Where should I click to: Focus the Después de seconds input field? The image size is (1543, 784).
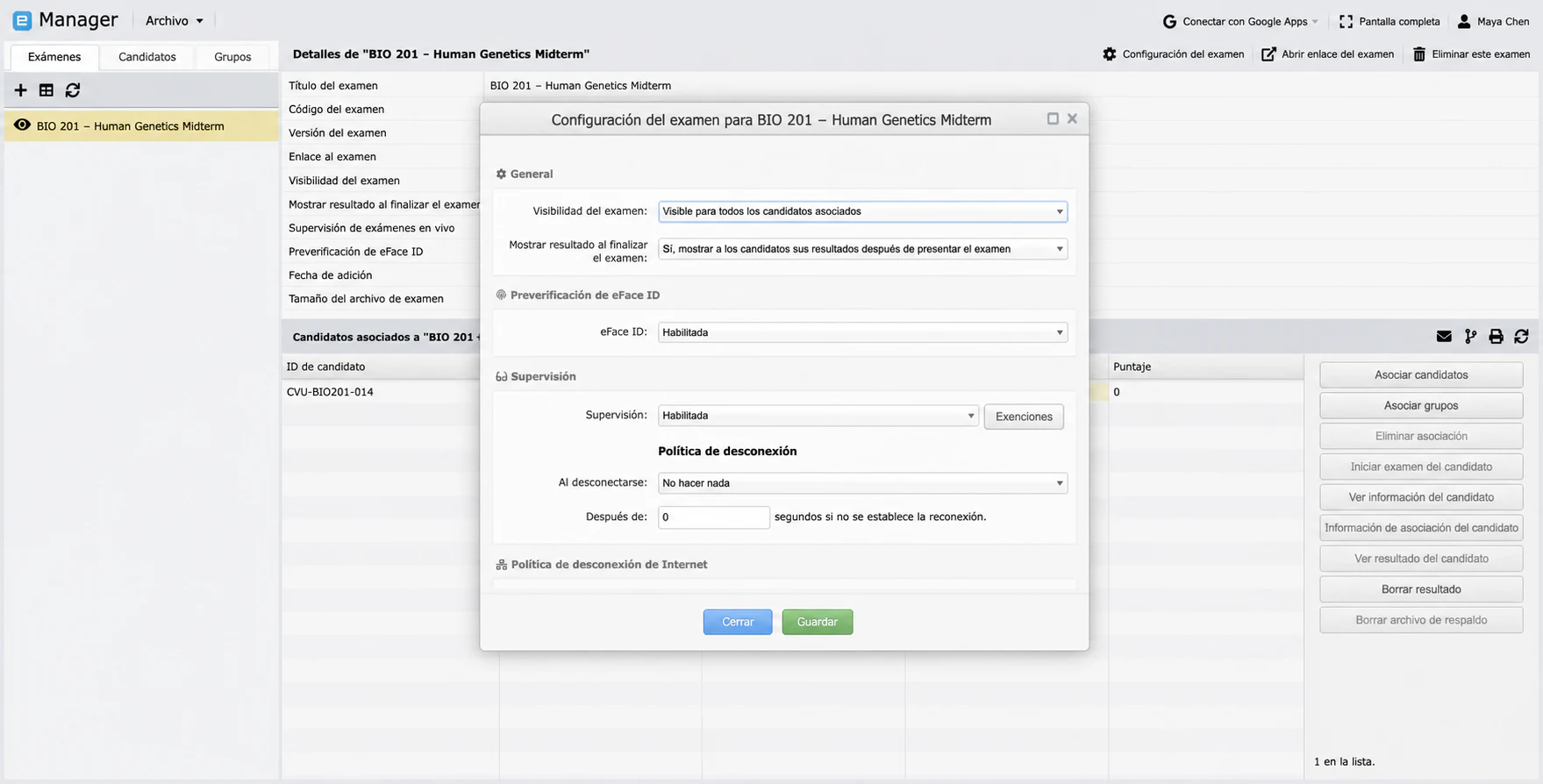(714, 517)
